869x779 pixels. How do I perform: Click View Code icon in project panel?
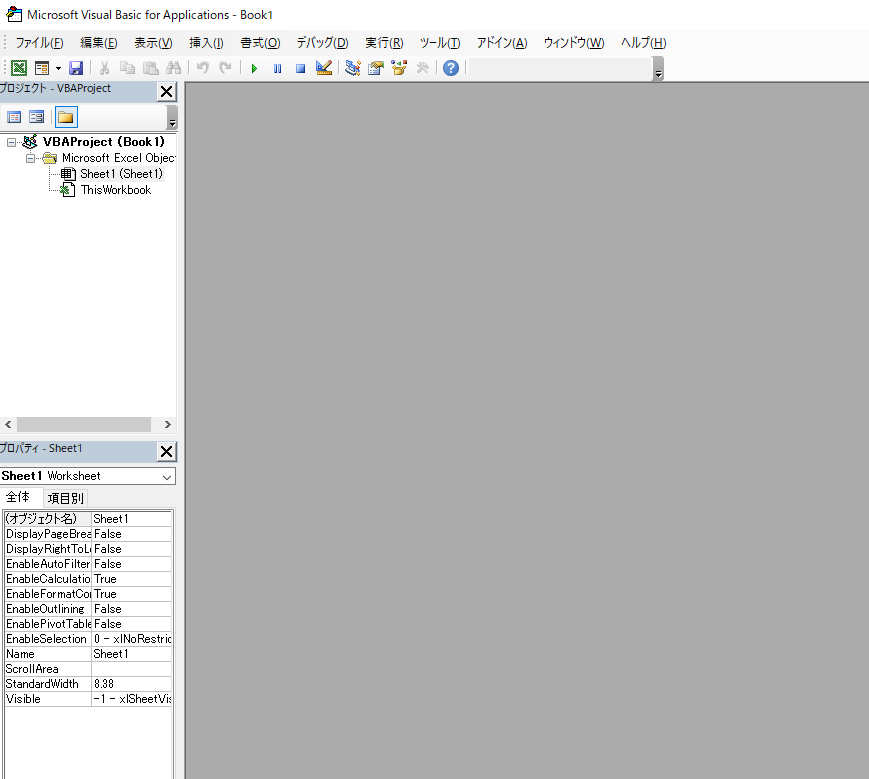click(14, 117)
